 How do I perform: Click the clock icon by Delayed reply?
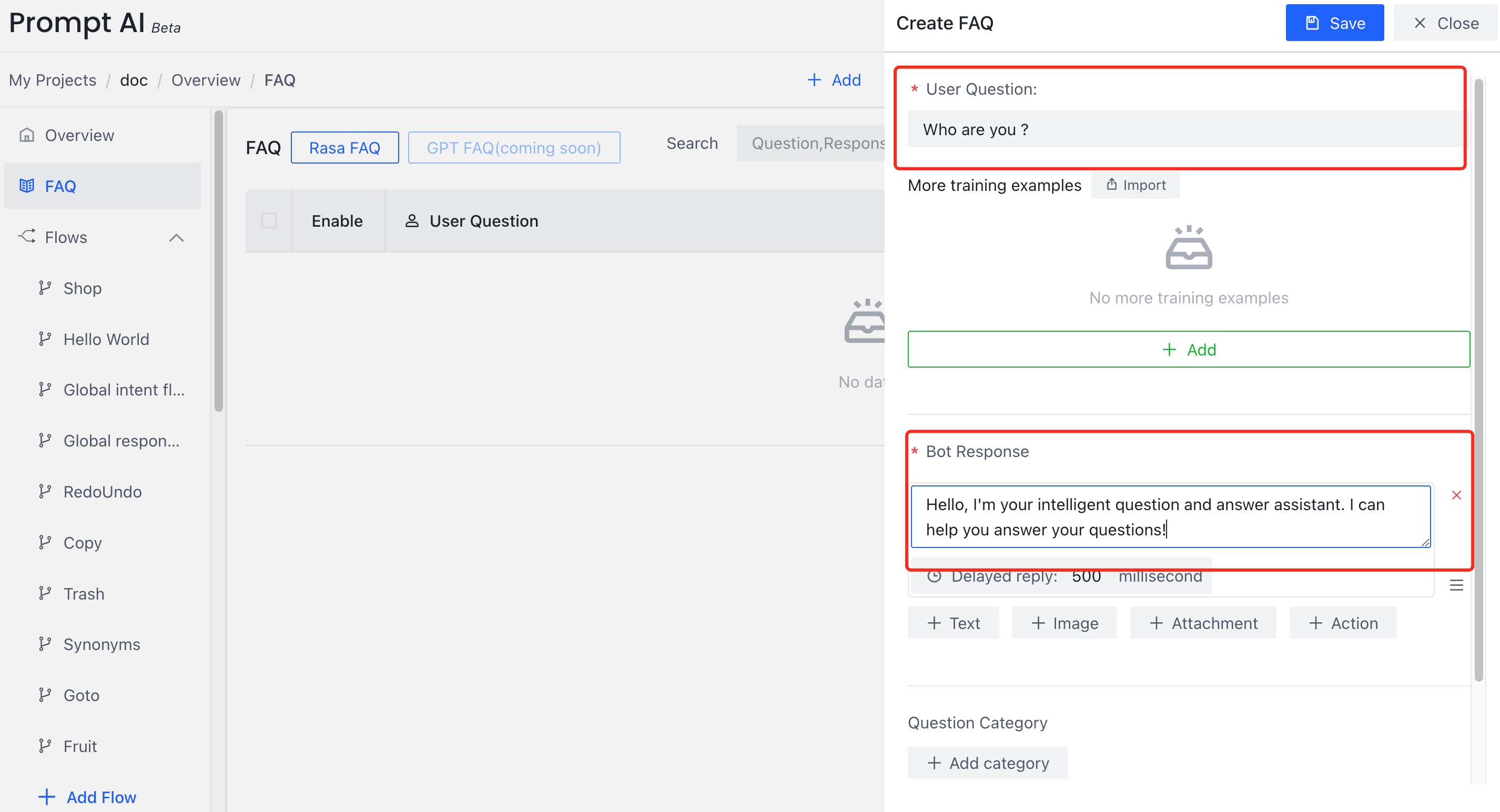(x=934, y=576)
